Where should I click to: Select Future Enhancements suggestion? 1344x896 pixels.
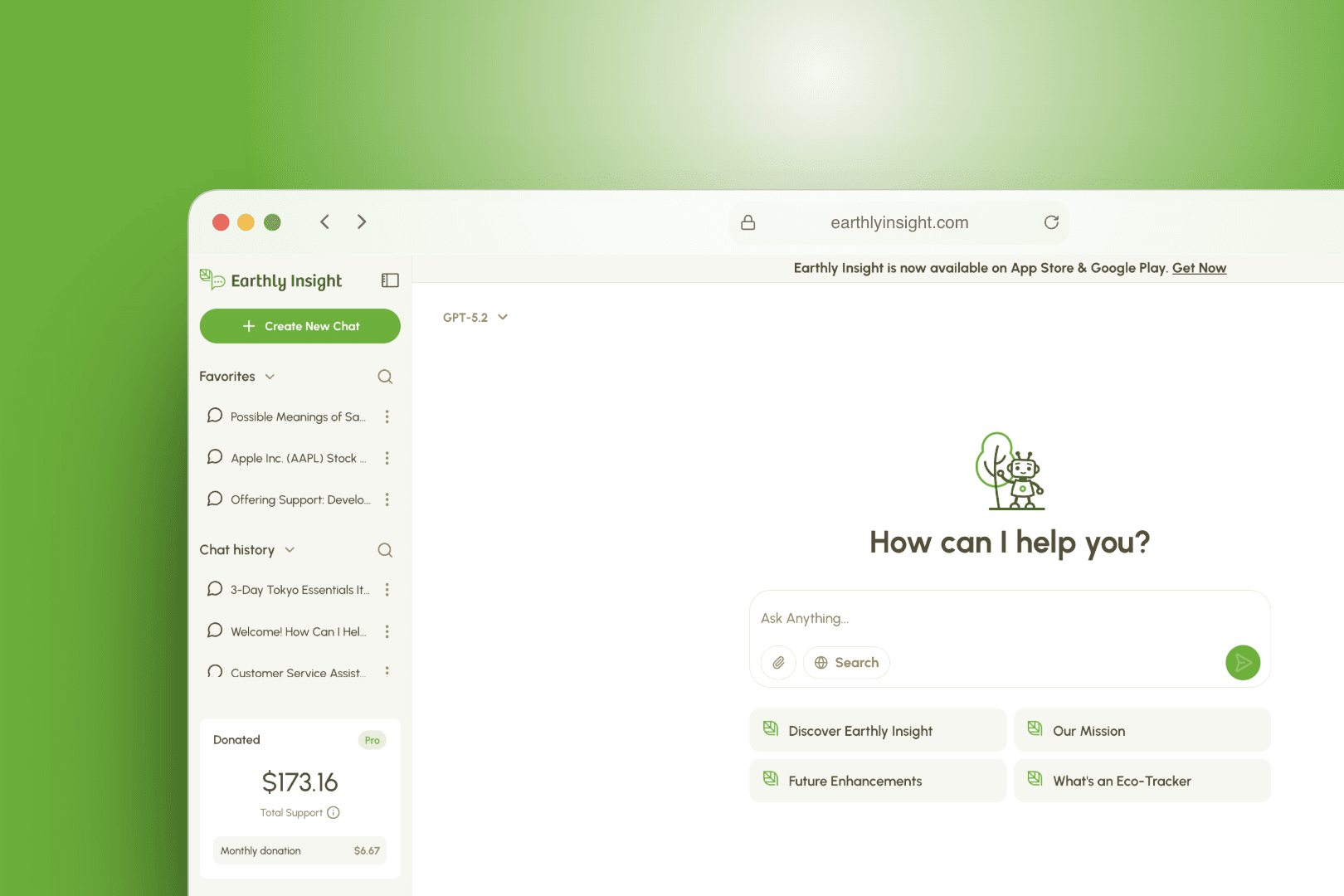pos(878,781)
